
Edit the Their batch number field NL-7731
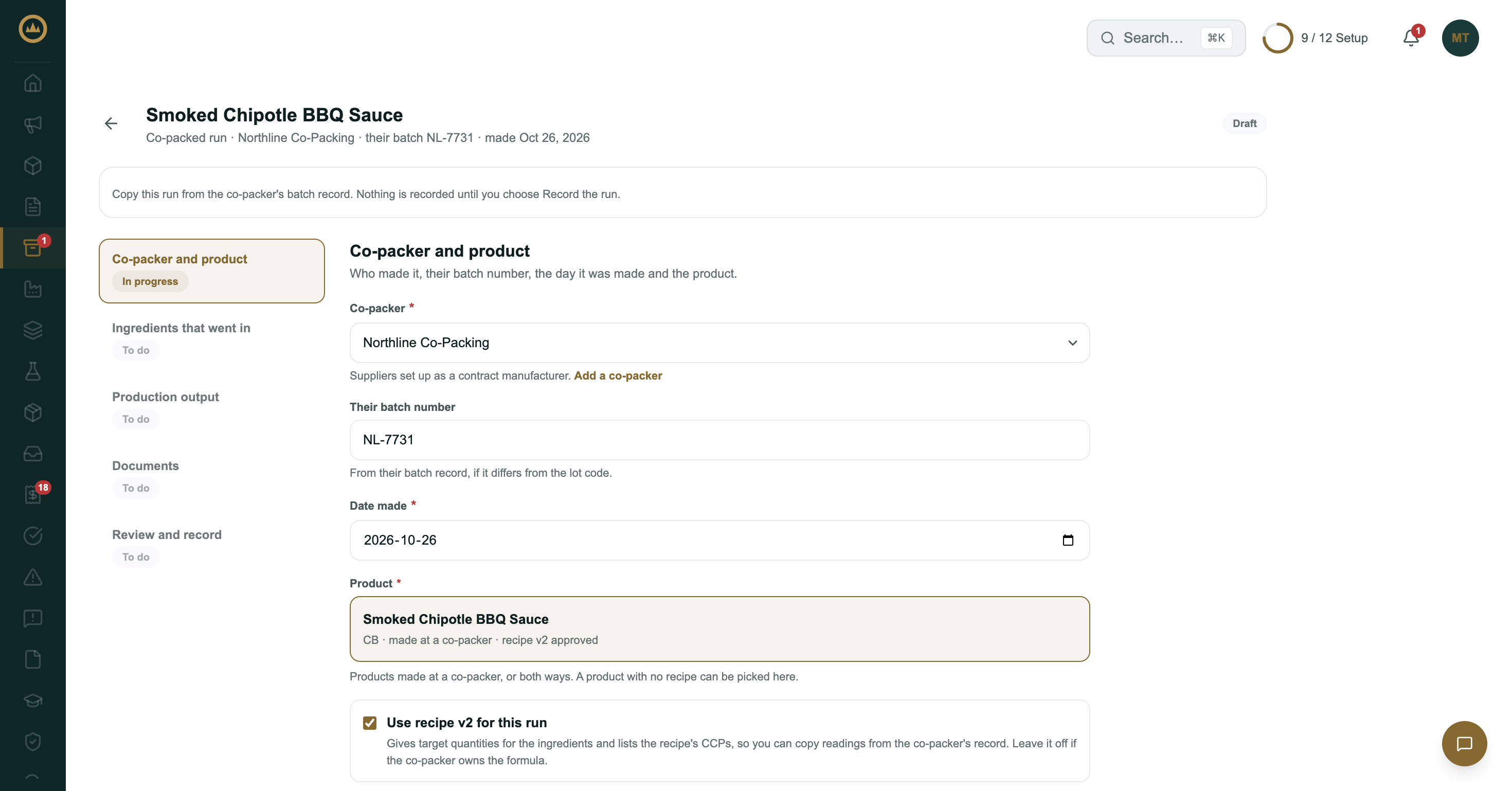click(x=719, y=440)
